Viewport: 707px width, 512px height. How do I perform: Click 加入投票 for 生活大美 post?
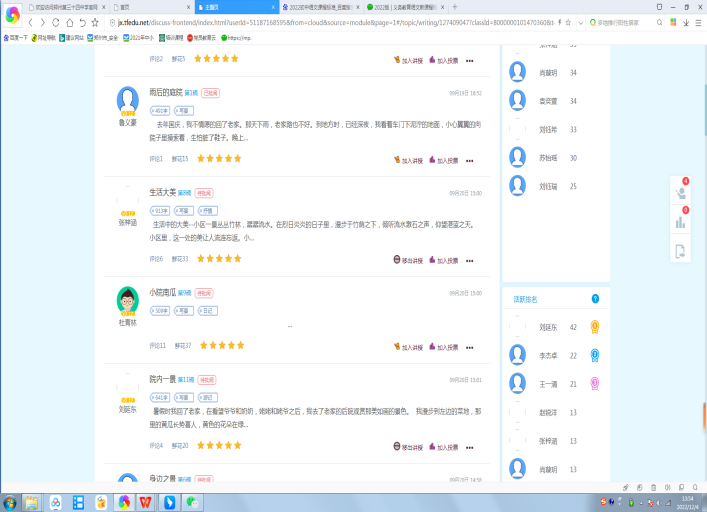point(442,259)
